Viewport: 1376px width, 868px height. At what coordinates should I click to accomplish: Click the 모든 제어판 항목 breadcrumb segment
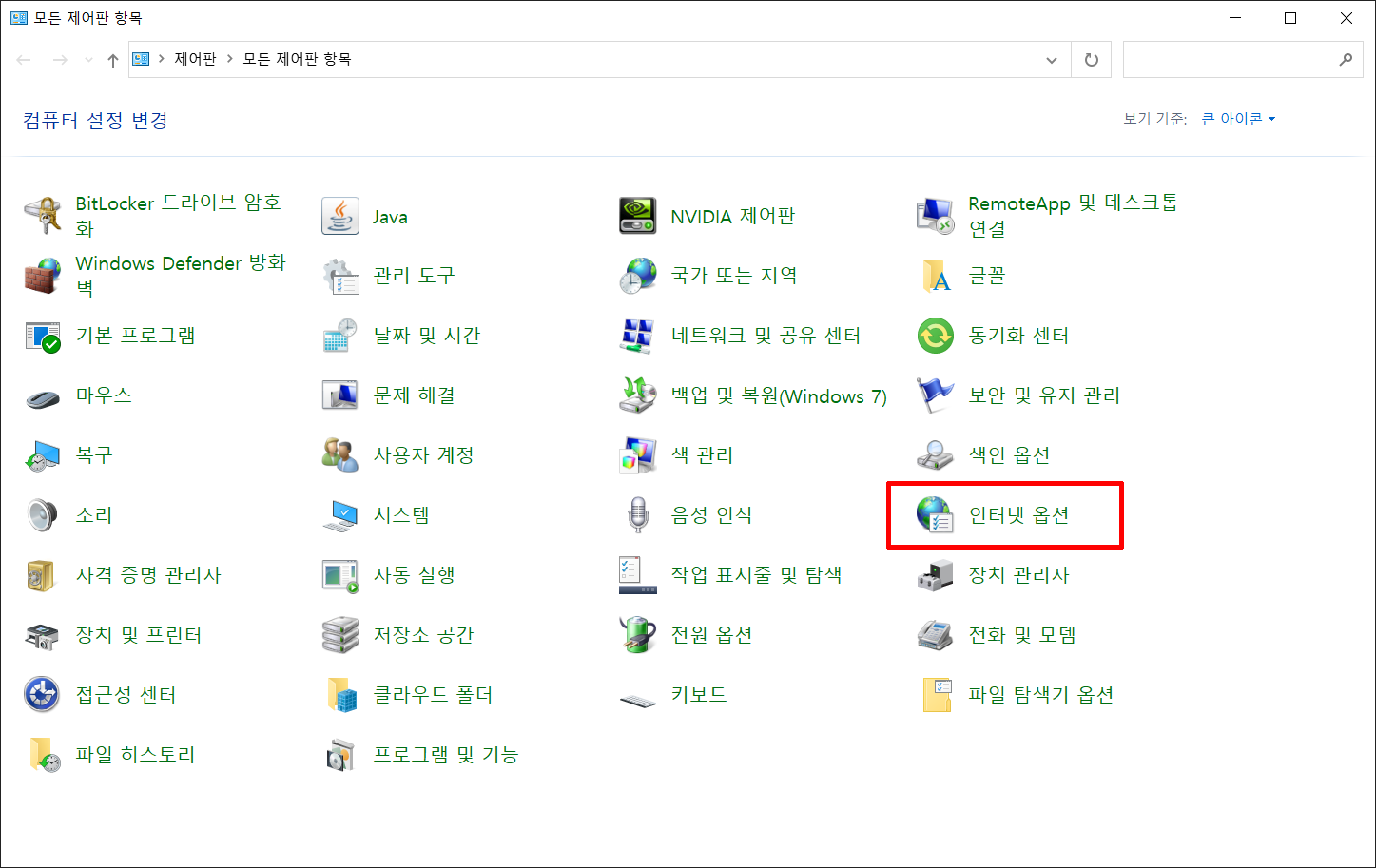(x=297, y=59)
